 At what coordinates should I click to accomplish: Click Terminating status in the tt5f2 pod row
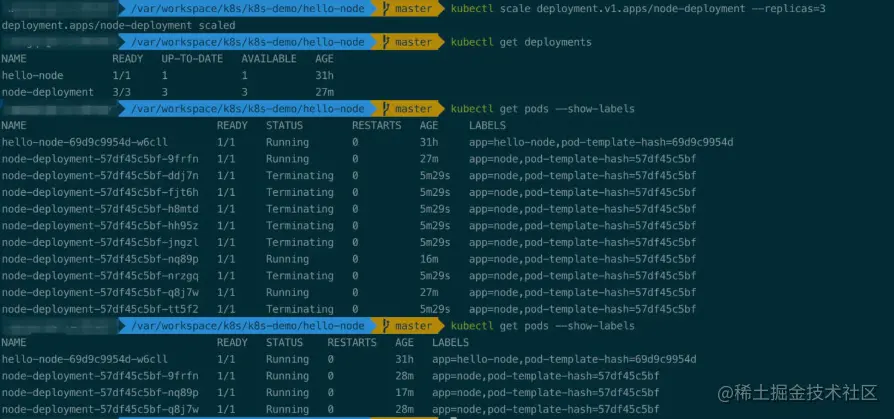[299, 309]
